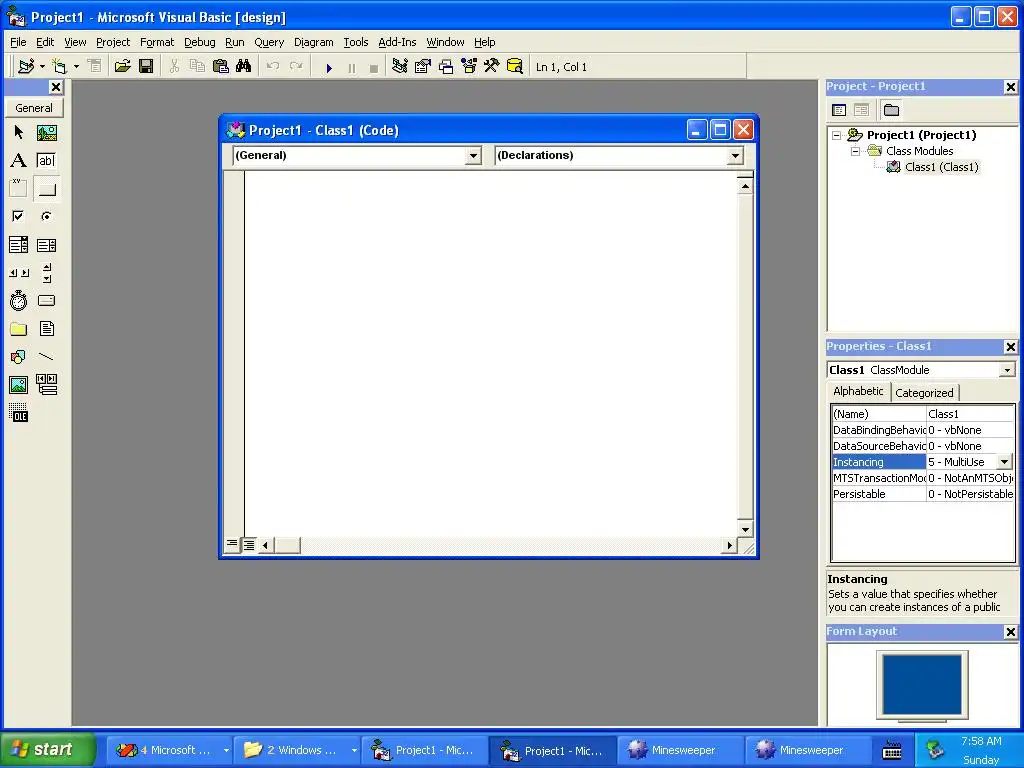Viewport: 1024px width, 768px height.
Task: Collapse the Class Modules folder node
Action: tap(856, 151)
